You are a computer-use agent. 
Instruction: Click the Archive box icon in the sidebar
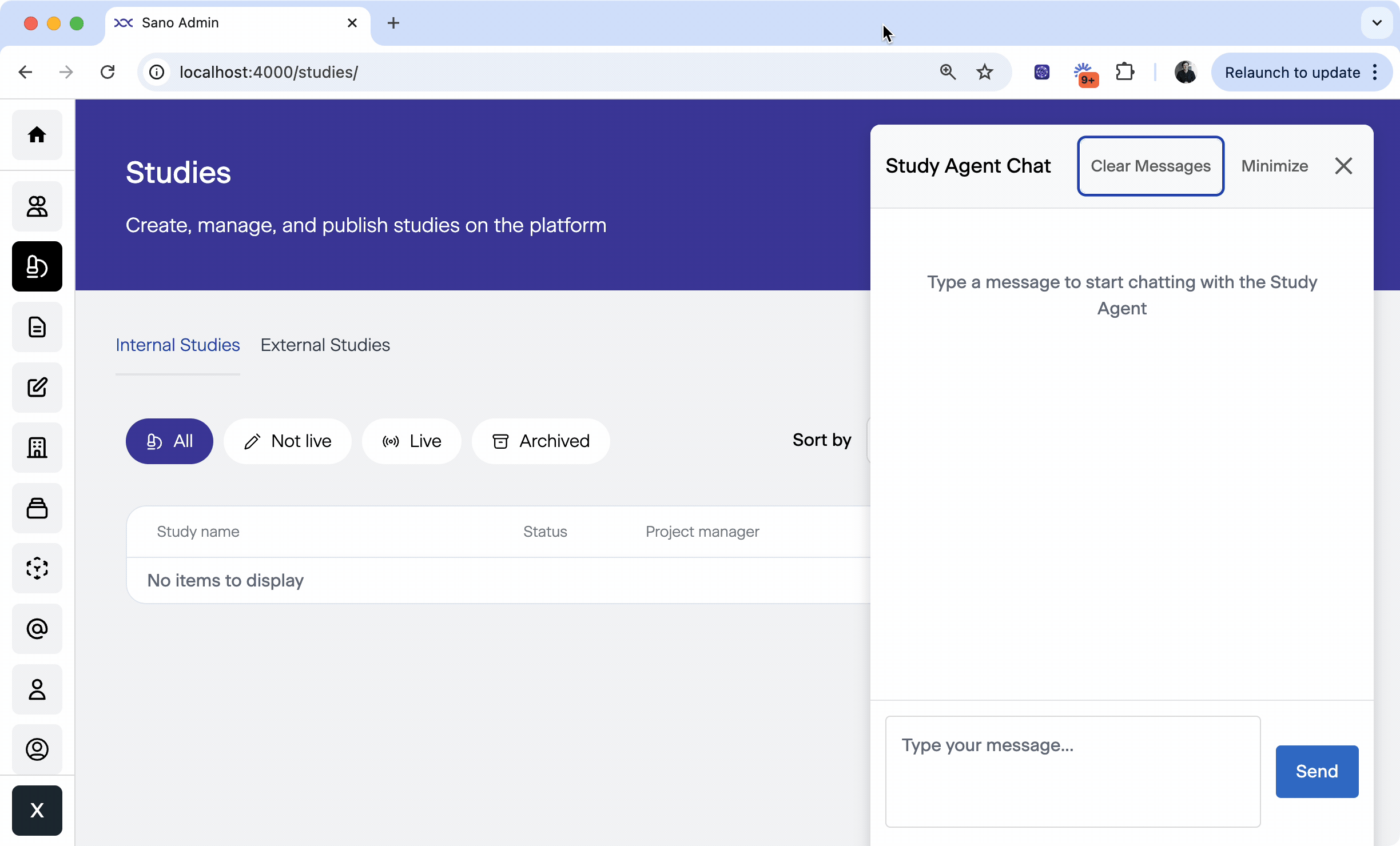[x=37, y=508]
